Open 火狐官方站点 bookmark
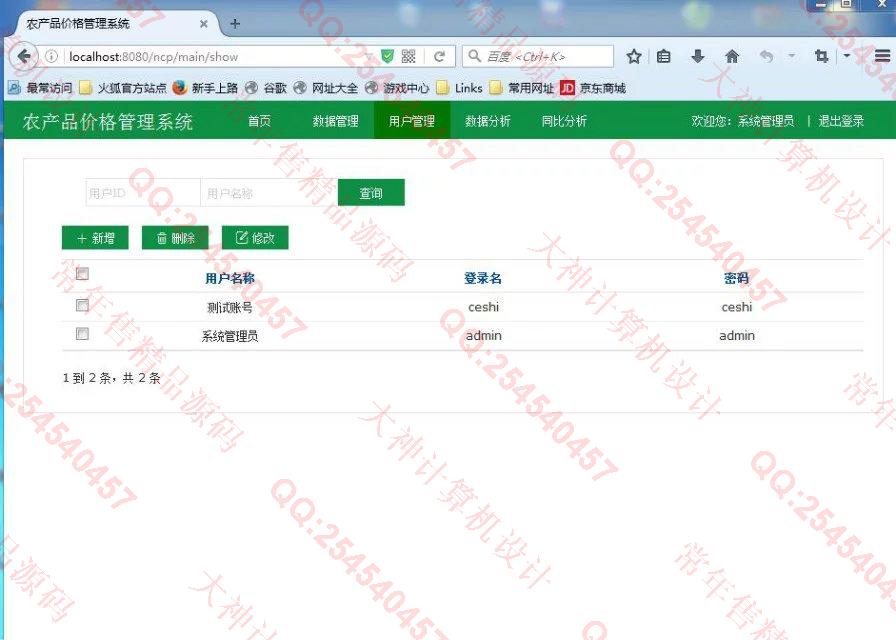 point(123,88)
